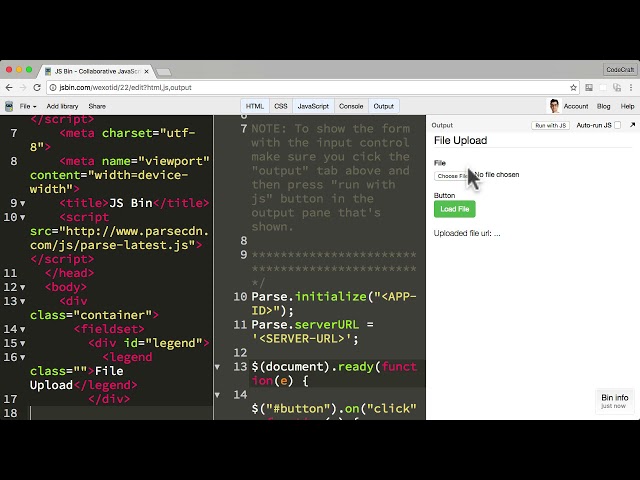Toggle the JavaScript panel tab
Image resolution: width=640 pixels, height=480 pixels.
pos(313,106)
